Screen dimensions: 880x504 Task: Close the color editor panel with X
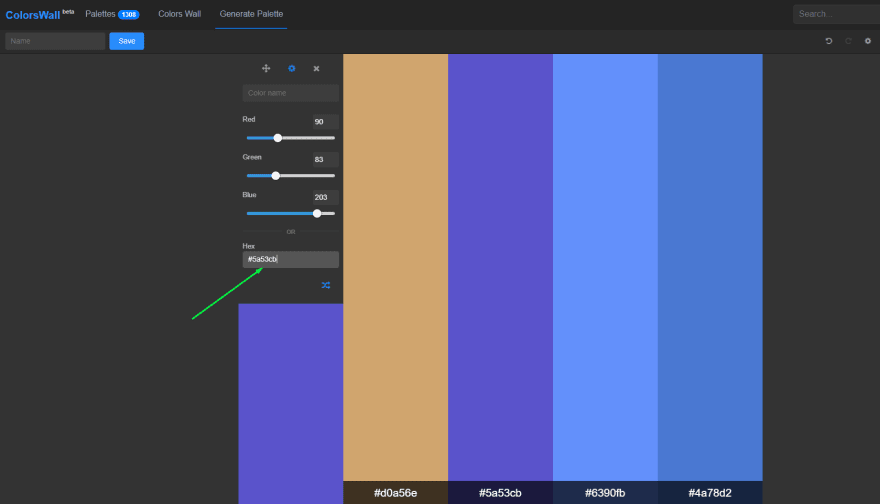317,68
